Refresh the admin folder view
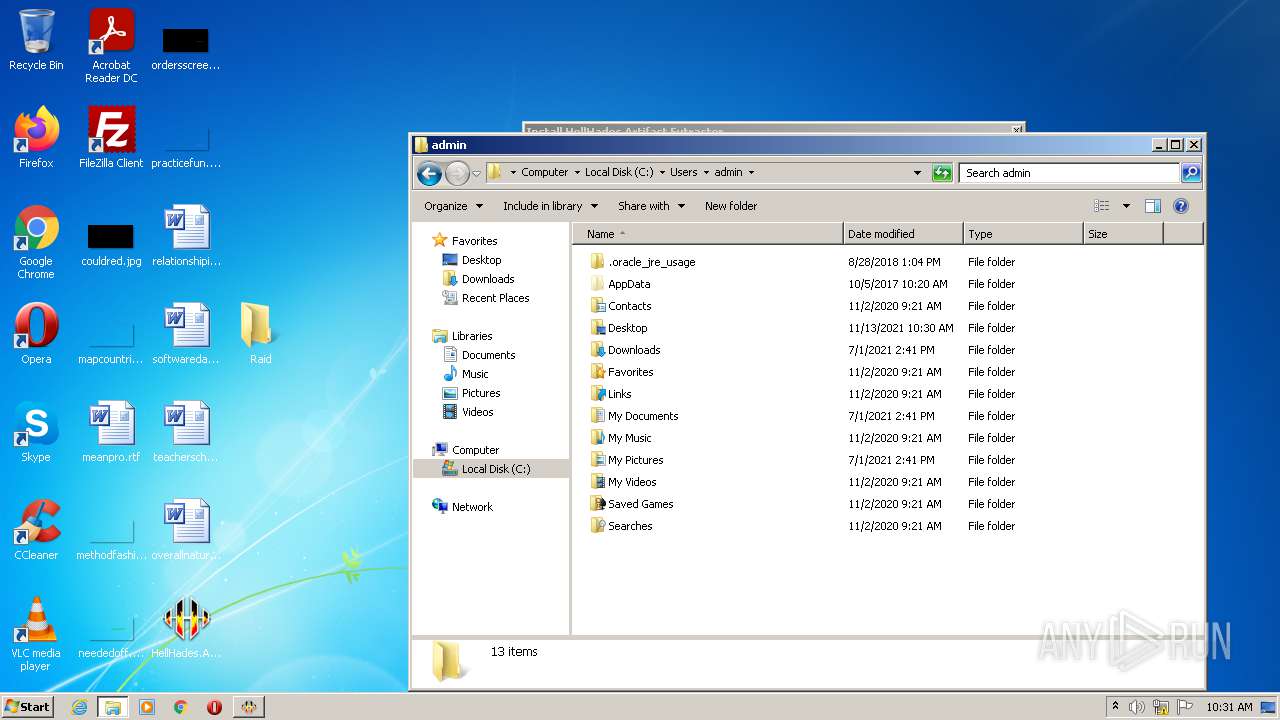The height and width of the screenshot is (720, 1280). [942, 173]
